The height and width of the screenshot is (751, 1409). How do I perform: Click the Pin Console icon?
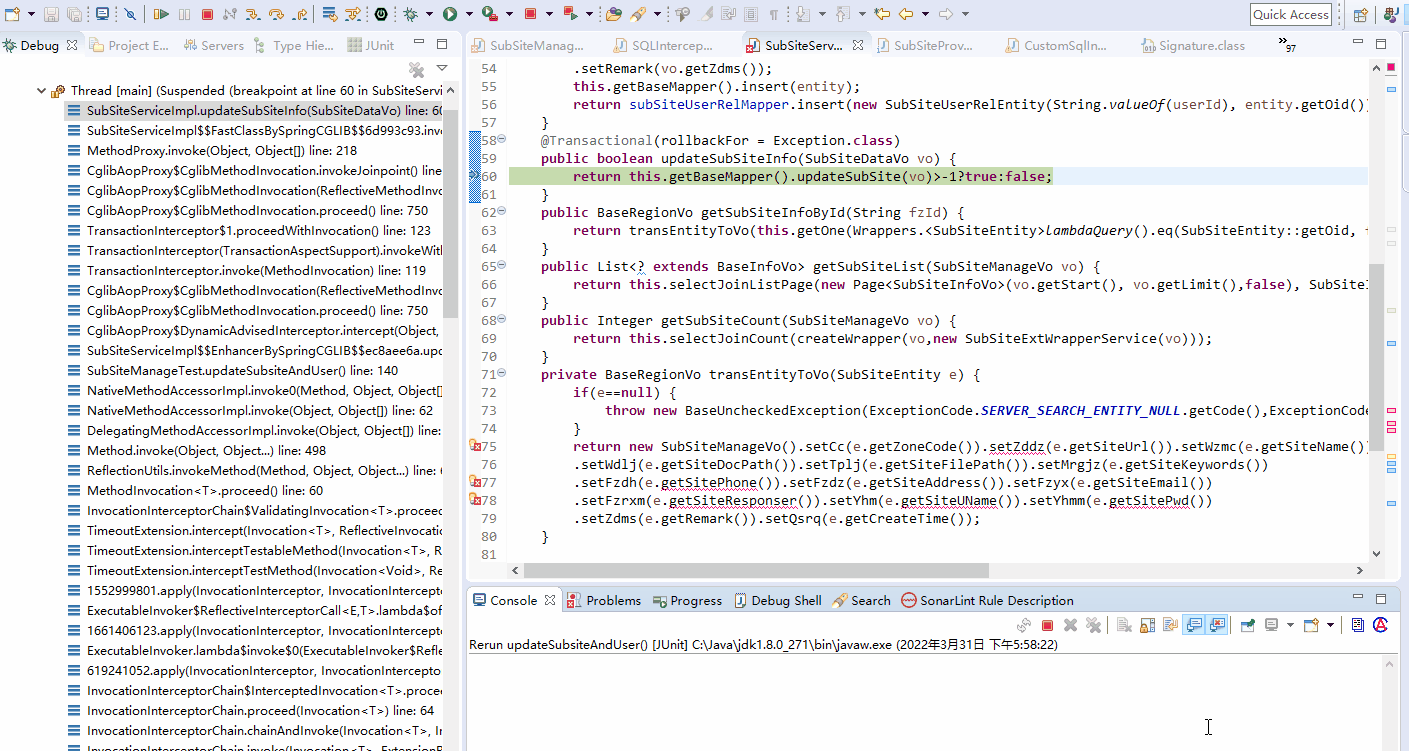pos(1248,625)
